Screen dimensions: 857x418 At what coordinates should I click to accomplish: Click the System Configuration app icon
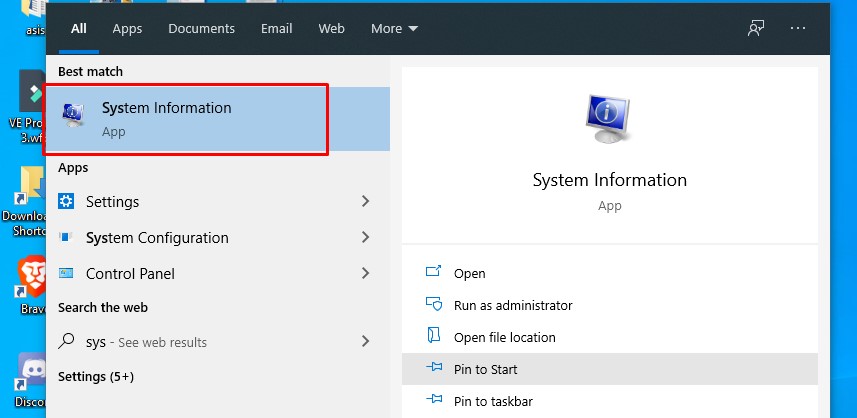click(67, 238)
